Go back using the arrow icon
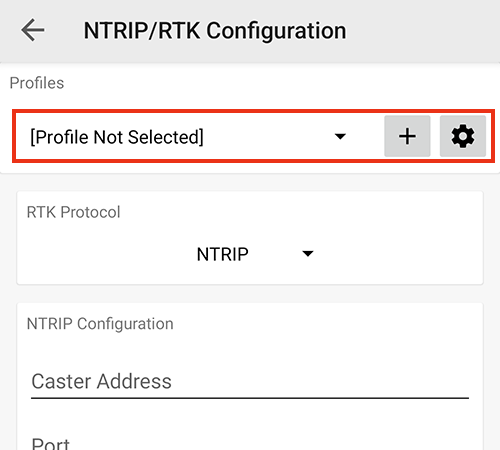Viewport: 500px width, 450px height. pos(33,30)
